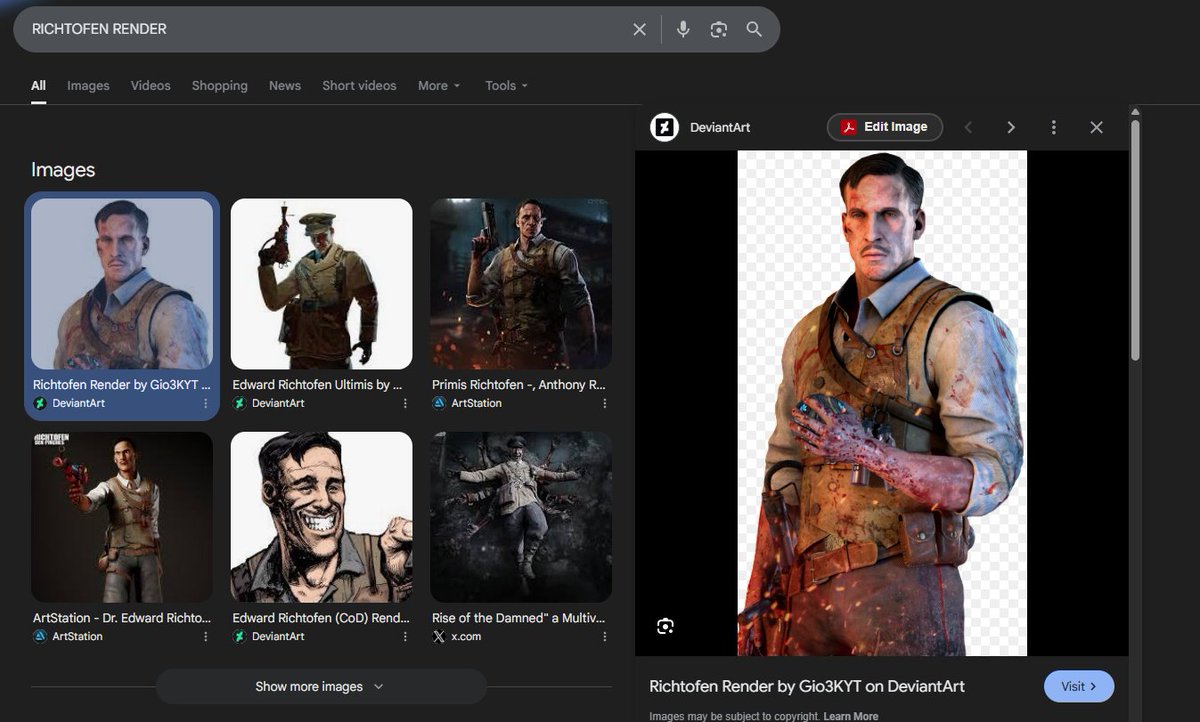The height and width of the screenshot is (722, 1200).
Task: Click DeviantArt source name in preview header
Action: click(720, 127)
